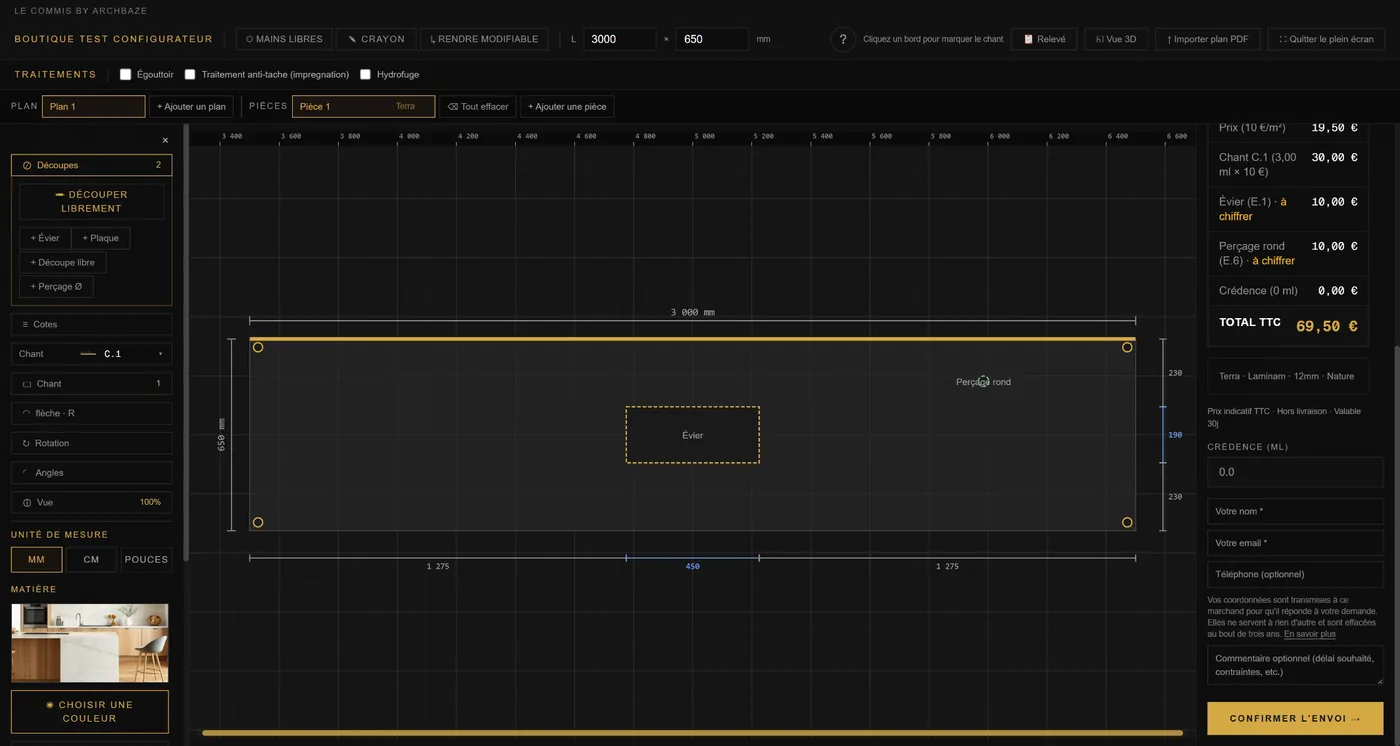Expand the Chant section with count 1
The image size is (1400, 746).
92,383
